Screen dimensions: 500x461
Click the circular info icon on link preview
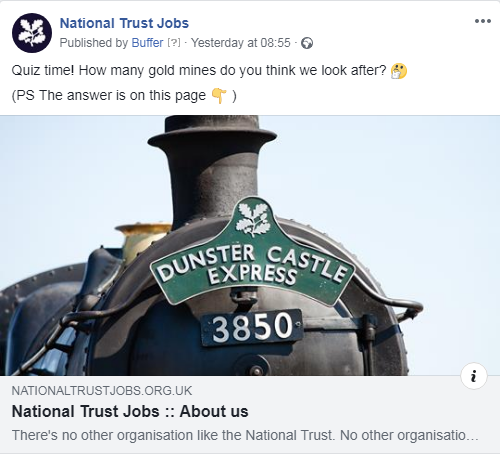click(x=474, y=376)
